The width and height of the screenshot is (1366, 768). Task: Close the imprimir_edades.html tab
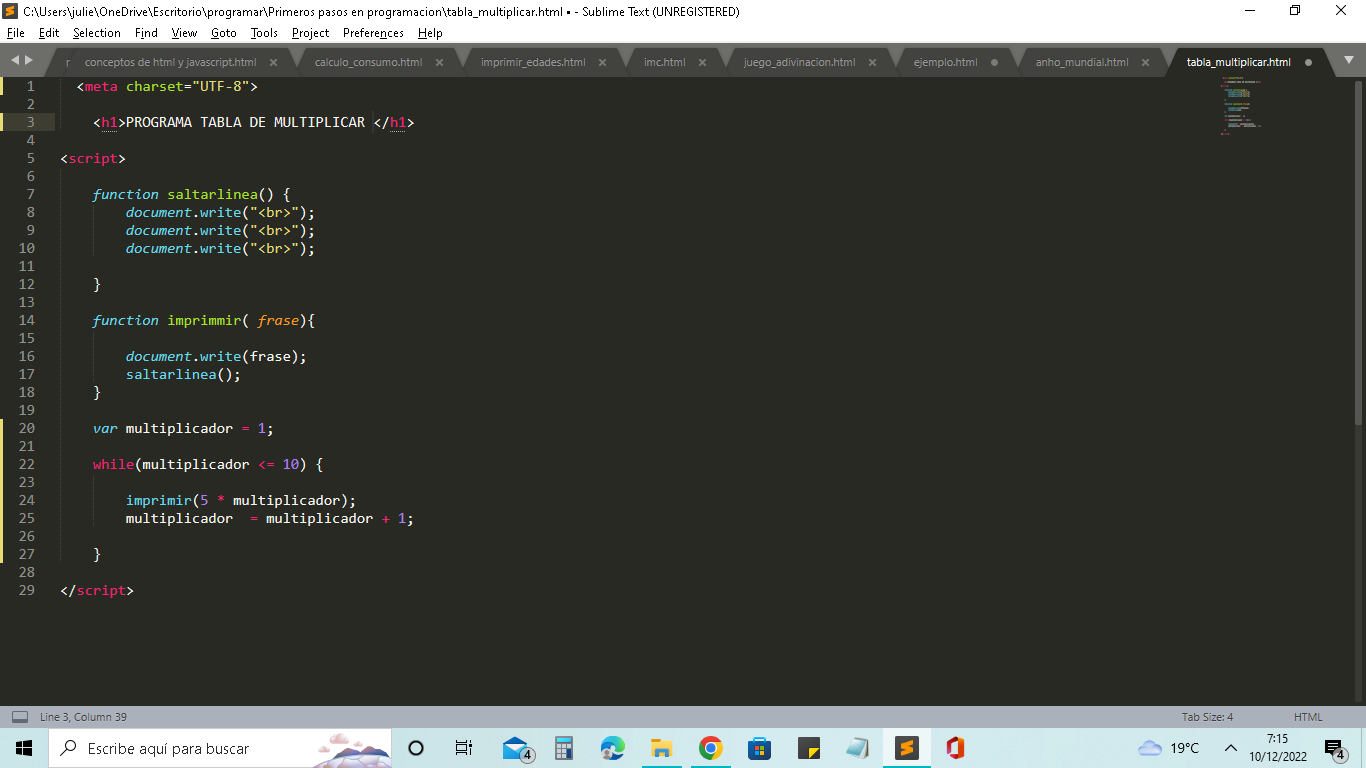[x=602, y=62]
